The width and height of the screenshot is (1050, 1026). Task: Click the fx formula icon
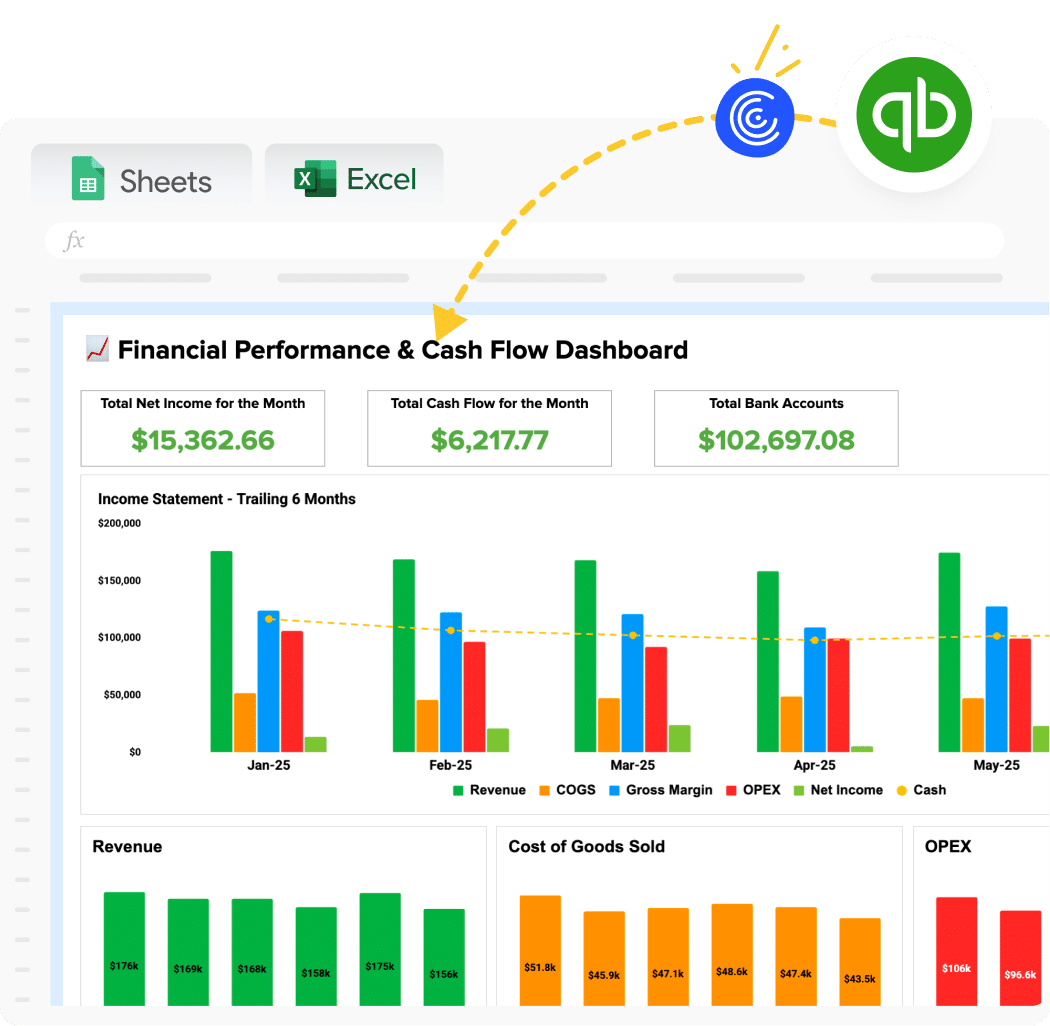(77, 240)
